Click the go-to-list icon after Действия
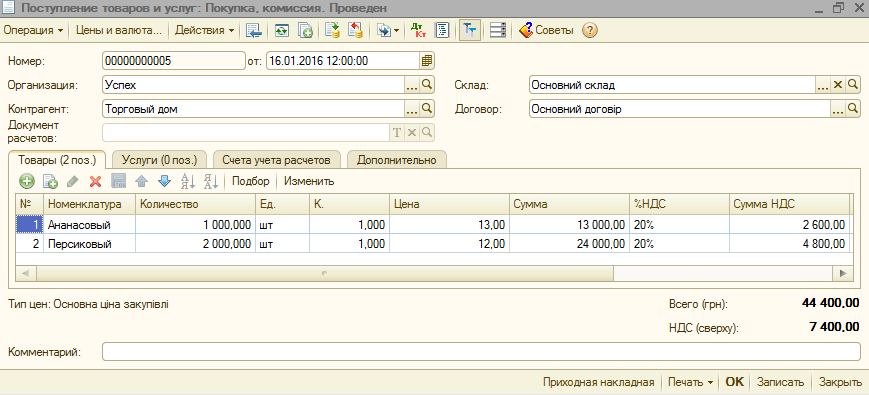869x395 pixels. 254,30
